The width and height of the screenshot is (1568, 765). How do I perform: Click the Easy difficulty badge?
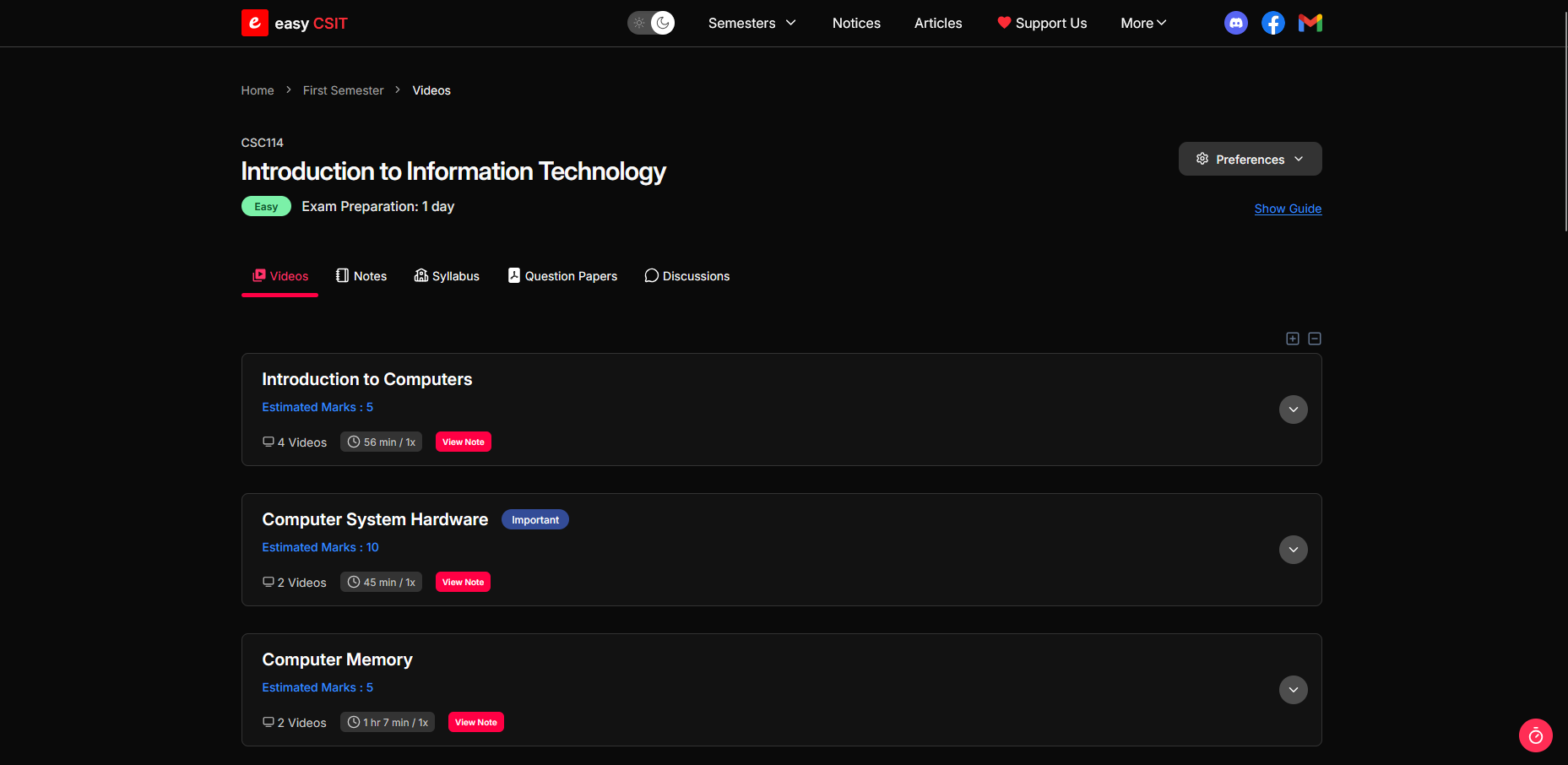coord(266,206)
